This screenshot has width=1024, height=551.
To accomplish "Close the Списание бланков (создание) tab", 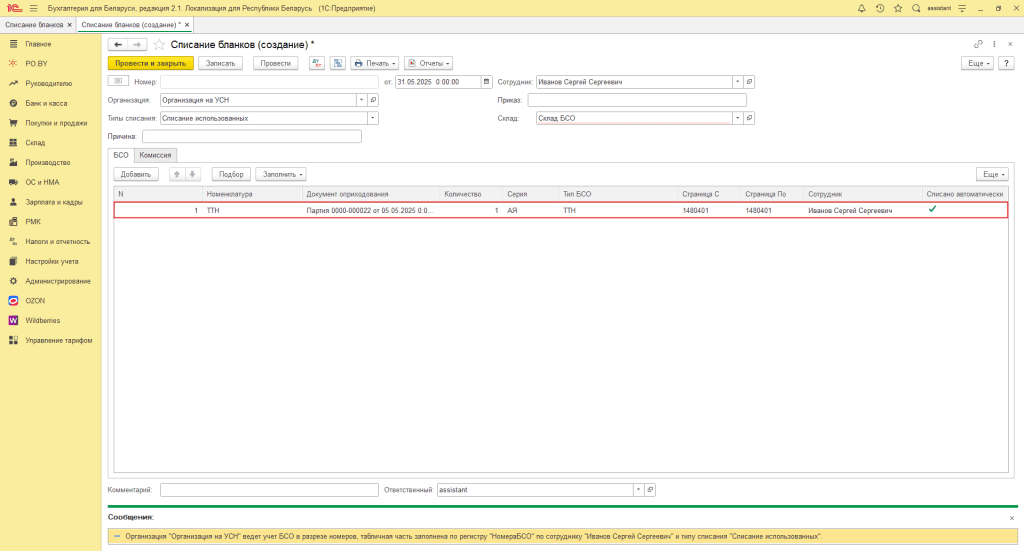I will point(187,25).
